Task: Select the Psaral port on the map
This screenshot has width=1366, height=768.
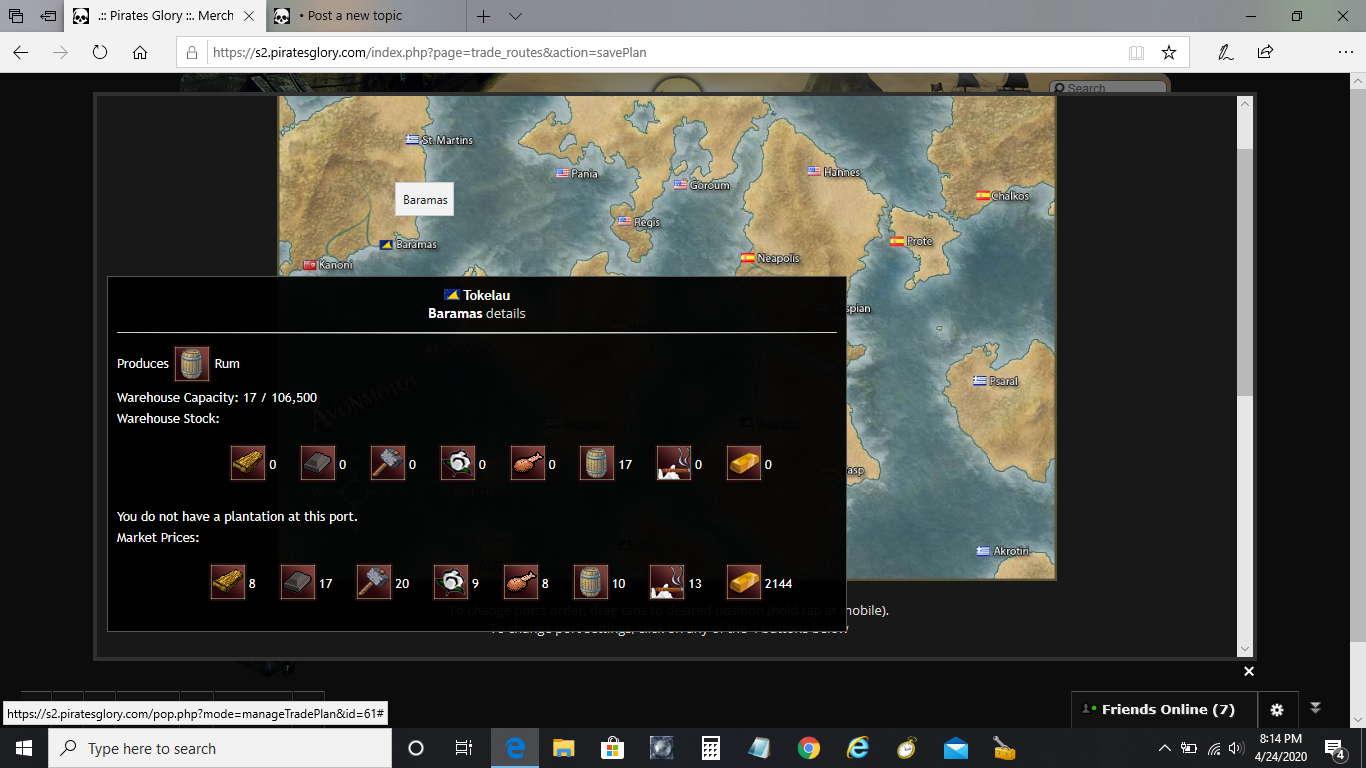Action: tap(996, 381)
